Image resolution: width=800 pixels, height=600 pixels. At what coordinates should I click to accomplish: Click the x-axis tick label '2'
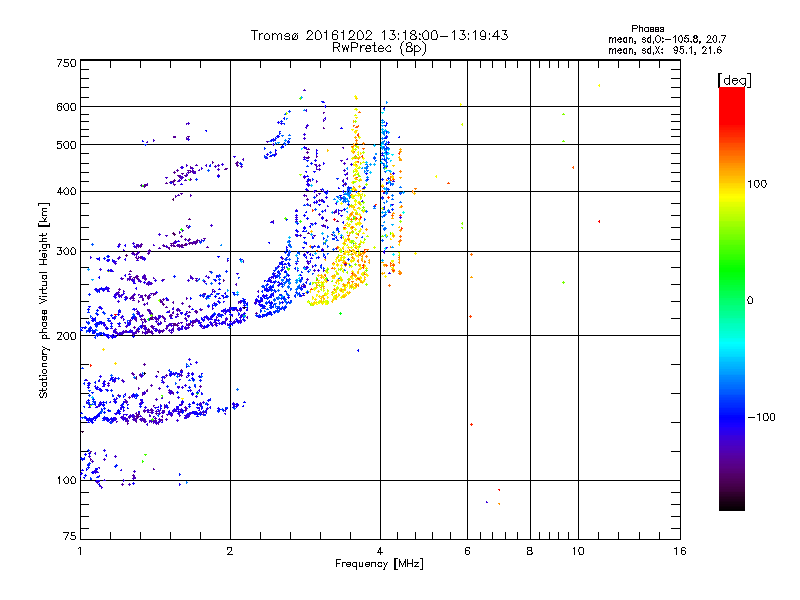(x=230, y=551)
